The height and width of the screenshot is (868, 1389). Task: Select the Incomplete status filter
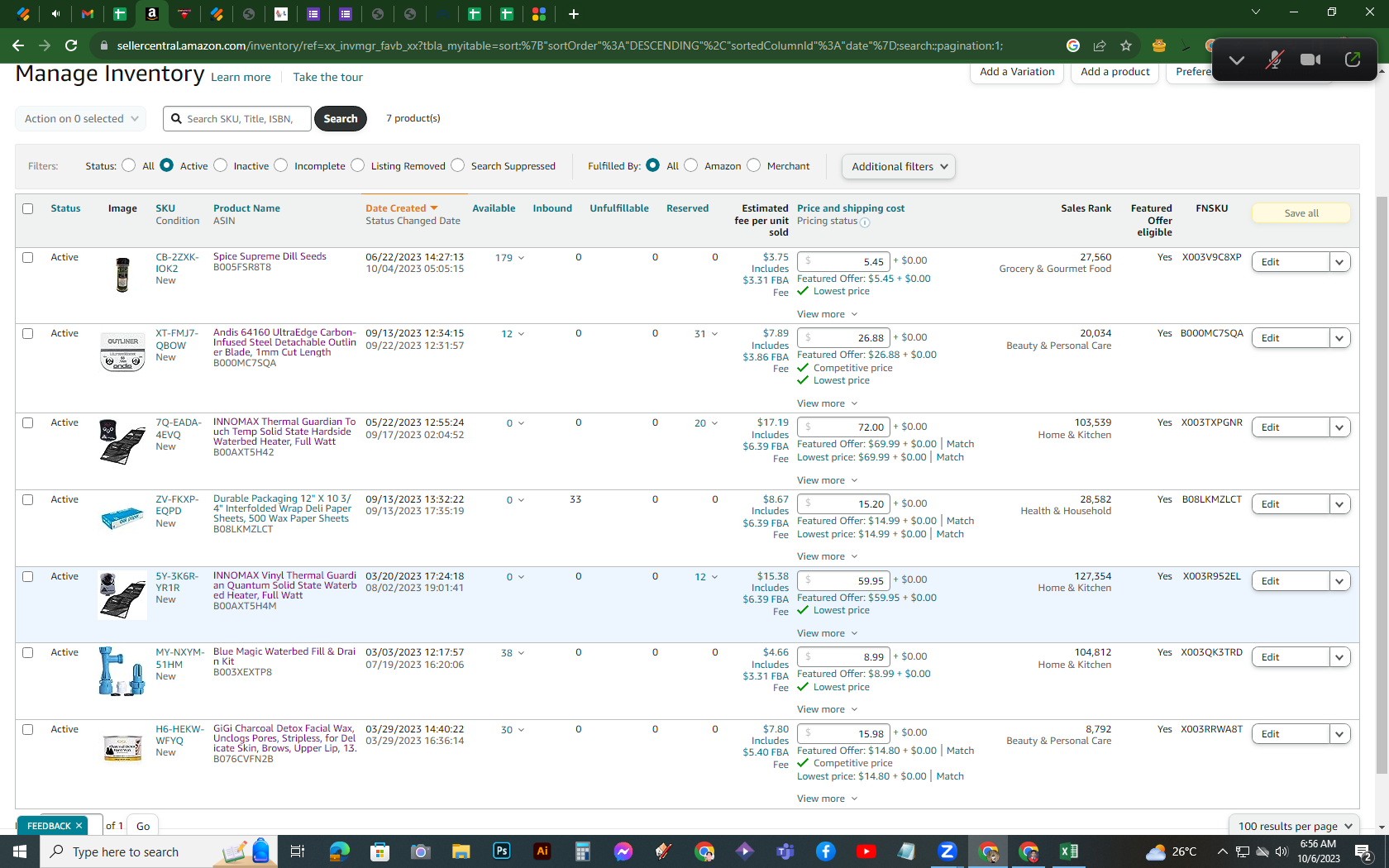click(x=281, y=165)
